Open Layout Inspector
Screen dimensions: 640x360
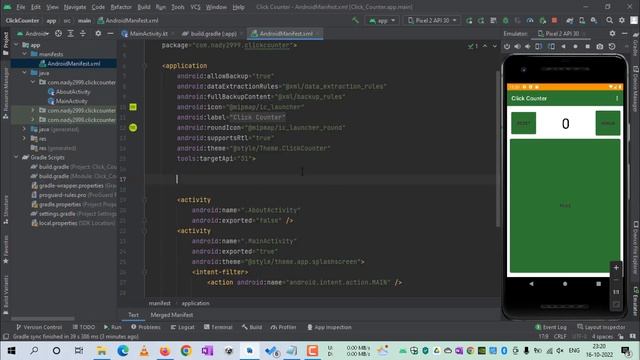[601, 327]
